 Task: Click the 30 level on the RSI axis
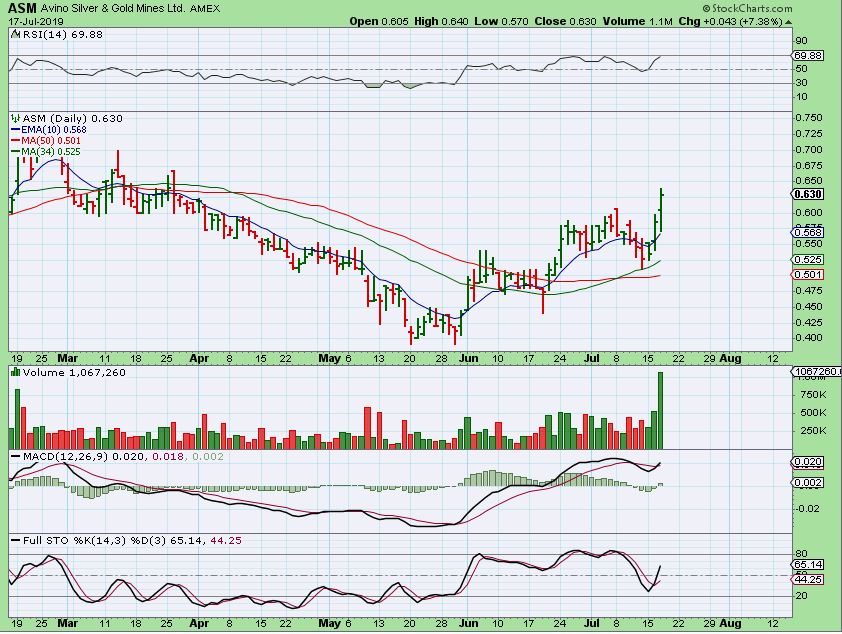(x=801, y=83)
